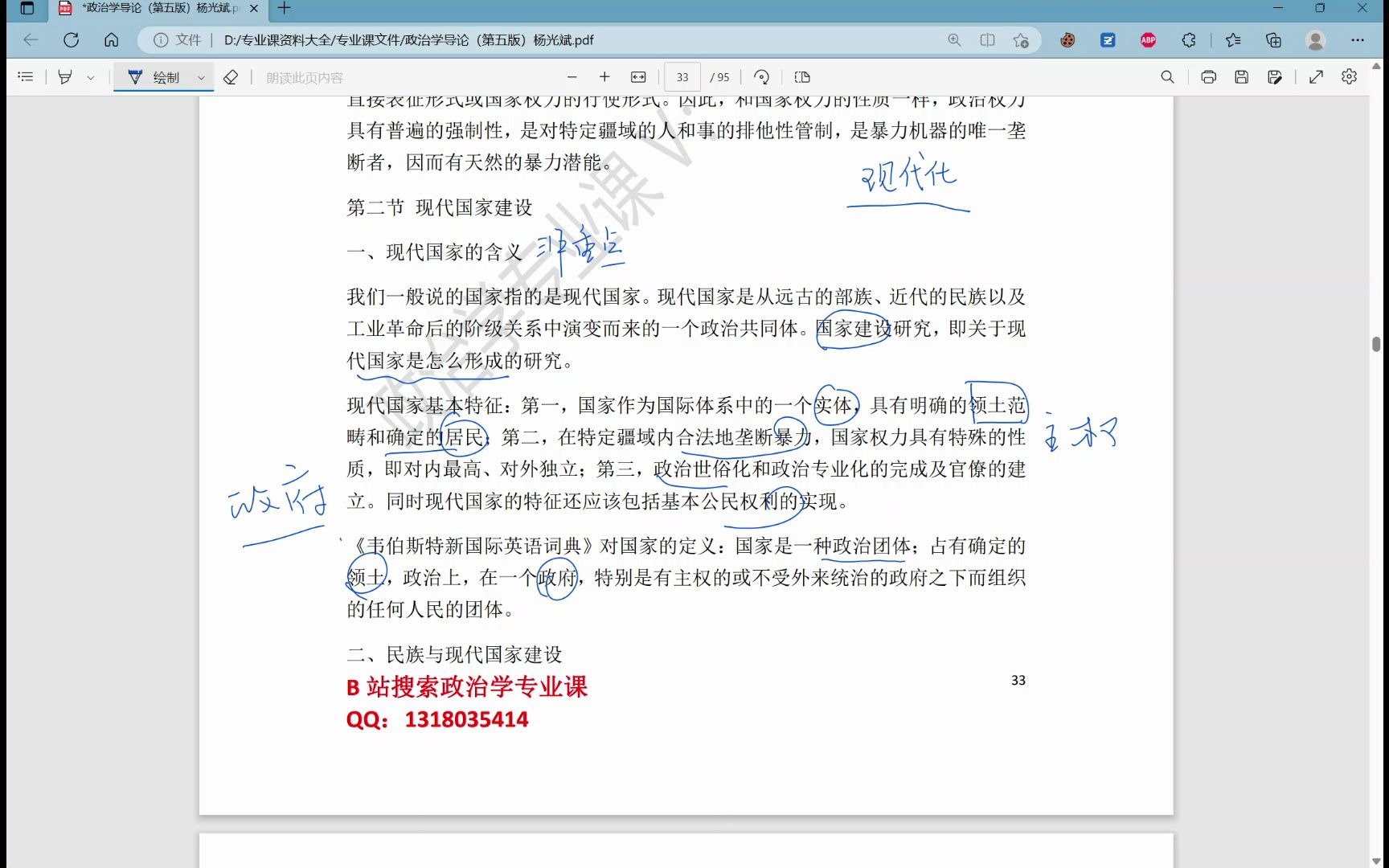Click the scrollbar down arrow
1389x868 pixels.
pyautogui.click(x=1376, y=861)
